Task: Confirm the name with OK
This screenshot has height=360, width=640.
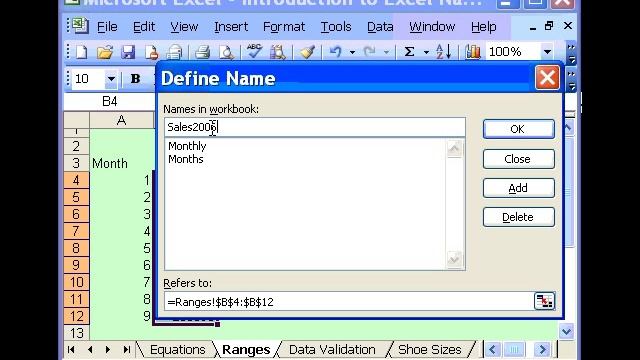Action: click(518, 129)
